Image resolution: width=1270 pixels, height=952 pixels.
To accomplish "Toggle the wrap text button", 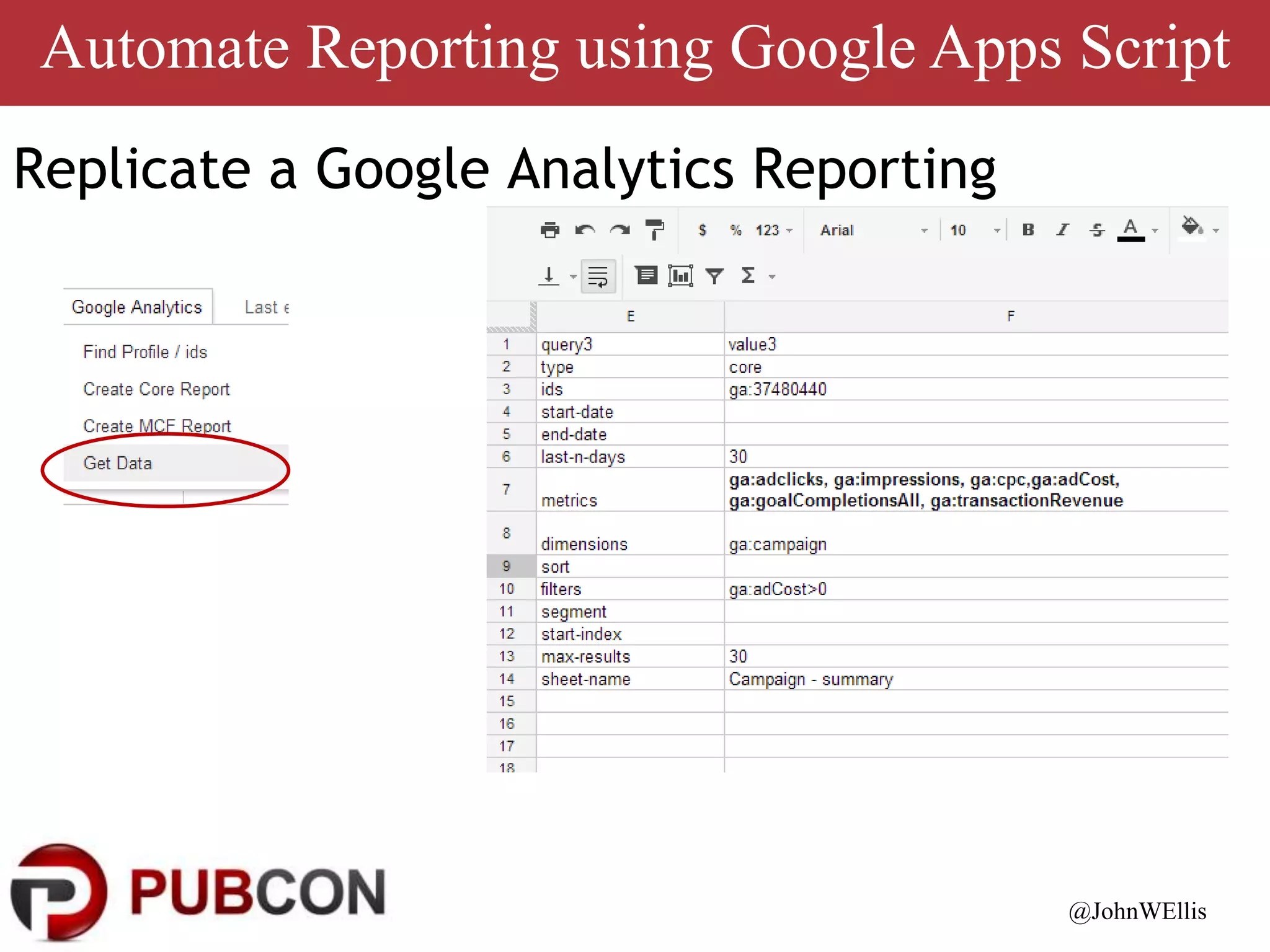I will pyautogui.click(x=598, y=276).
